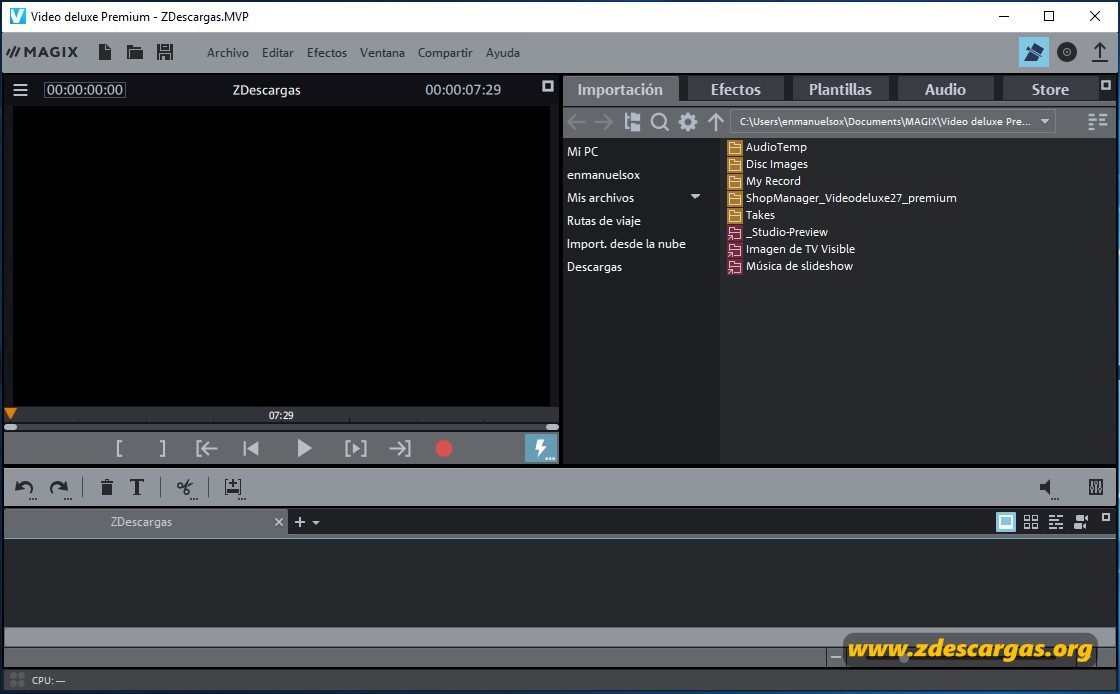This screenshot has height=694, width=1120.
Task: Open Efectos menu in menu bar
Action: tap(326, 53)
